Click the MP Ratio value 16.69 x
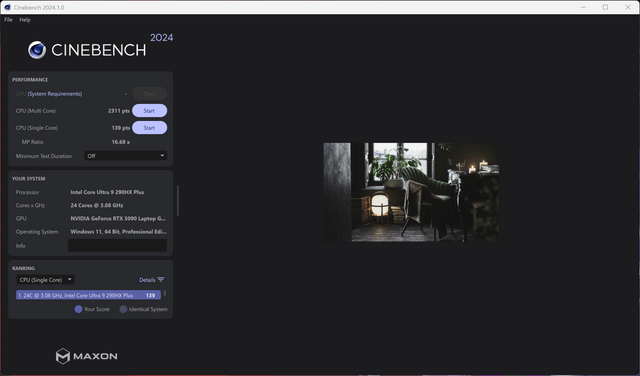This screenshot has height=376, width=640. 121,142
